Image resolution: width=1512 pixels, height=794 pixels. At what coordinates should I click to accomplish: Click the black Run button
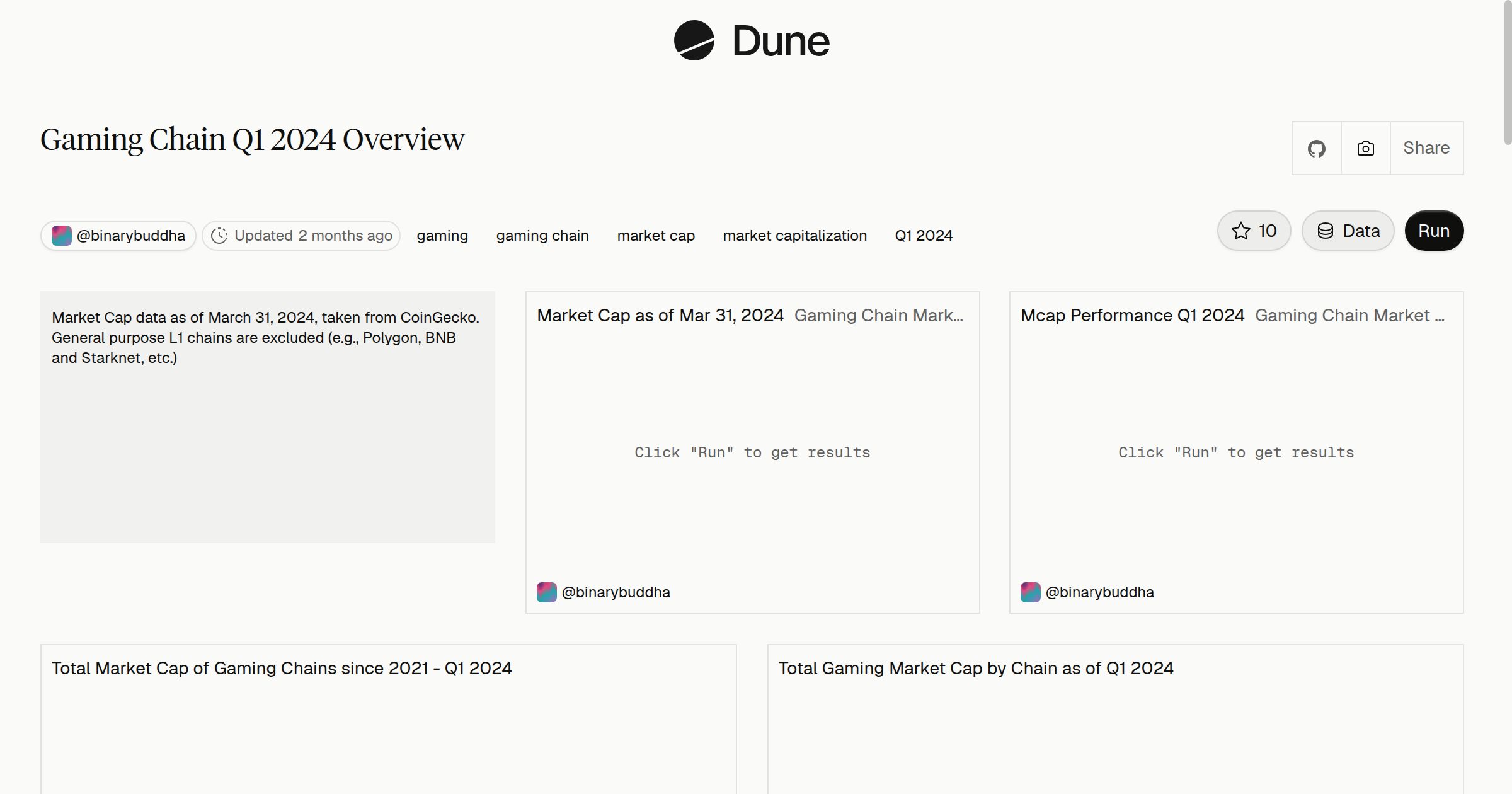(x=1434, y=231)
